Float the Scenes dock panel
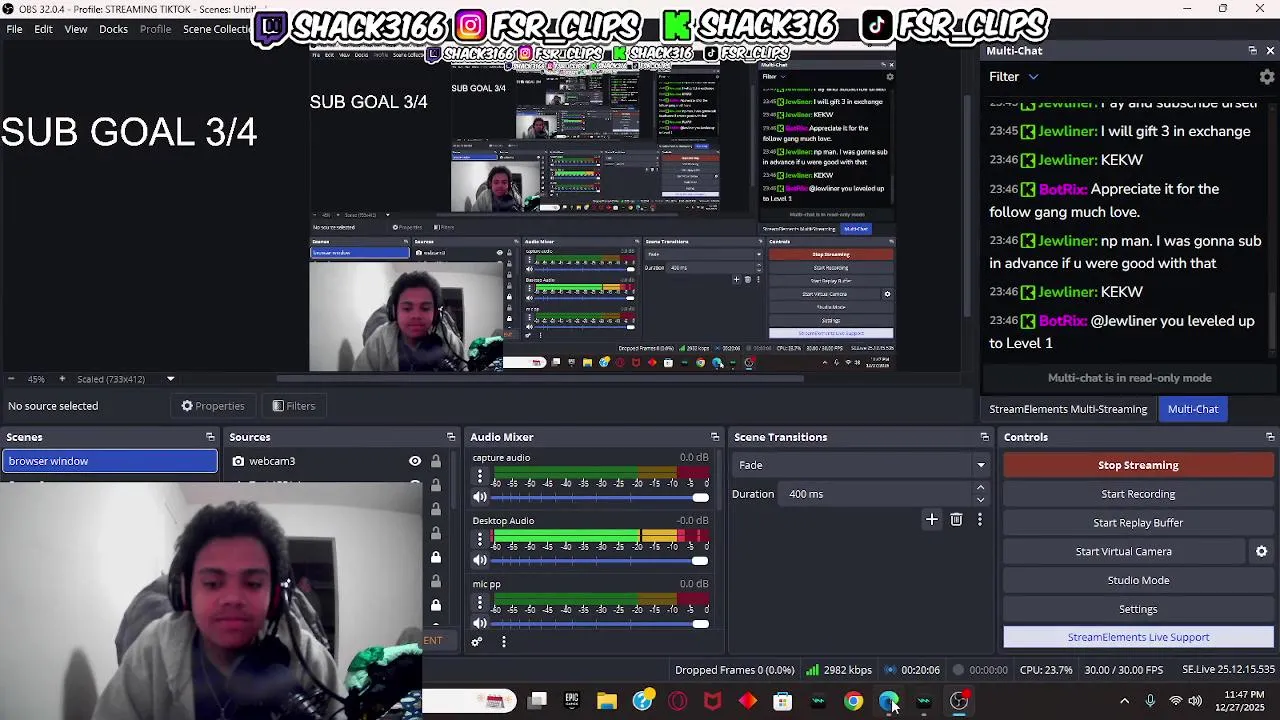Screen dimensions: 1280x720 [x=210, y=437]
